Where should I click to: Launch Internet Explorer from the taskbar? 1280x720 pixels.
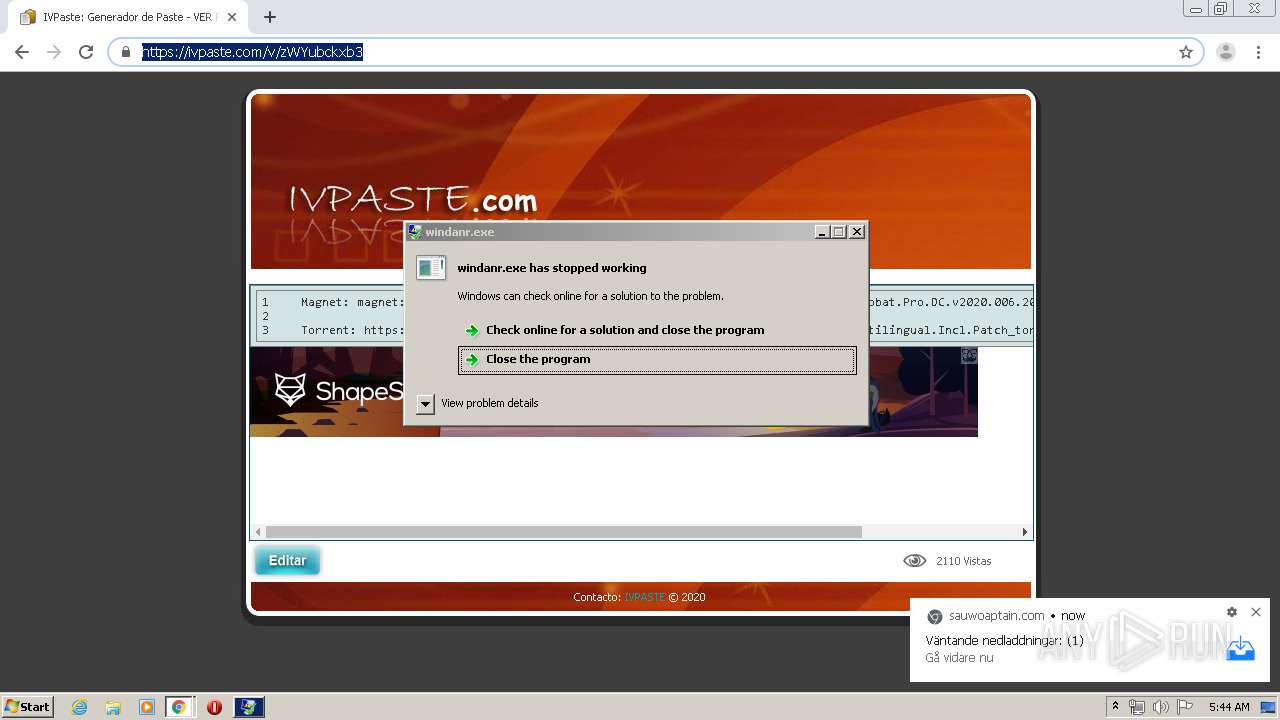[x=79, y=707]
